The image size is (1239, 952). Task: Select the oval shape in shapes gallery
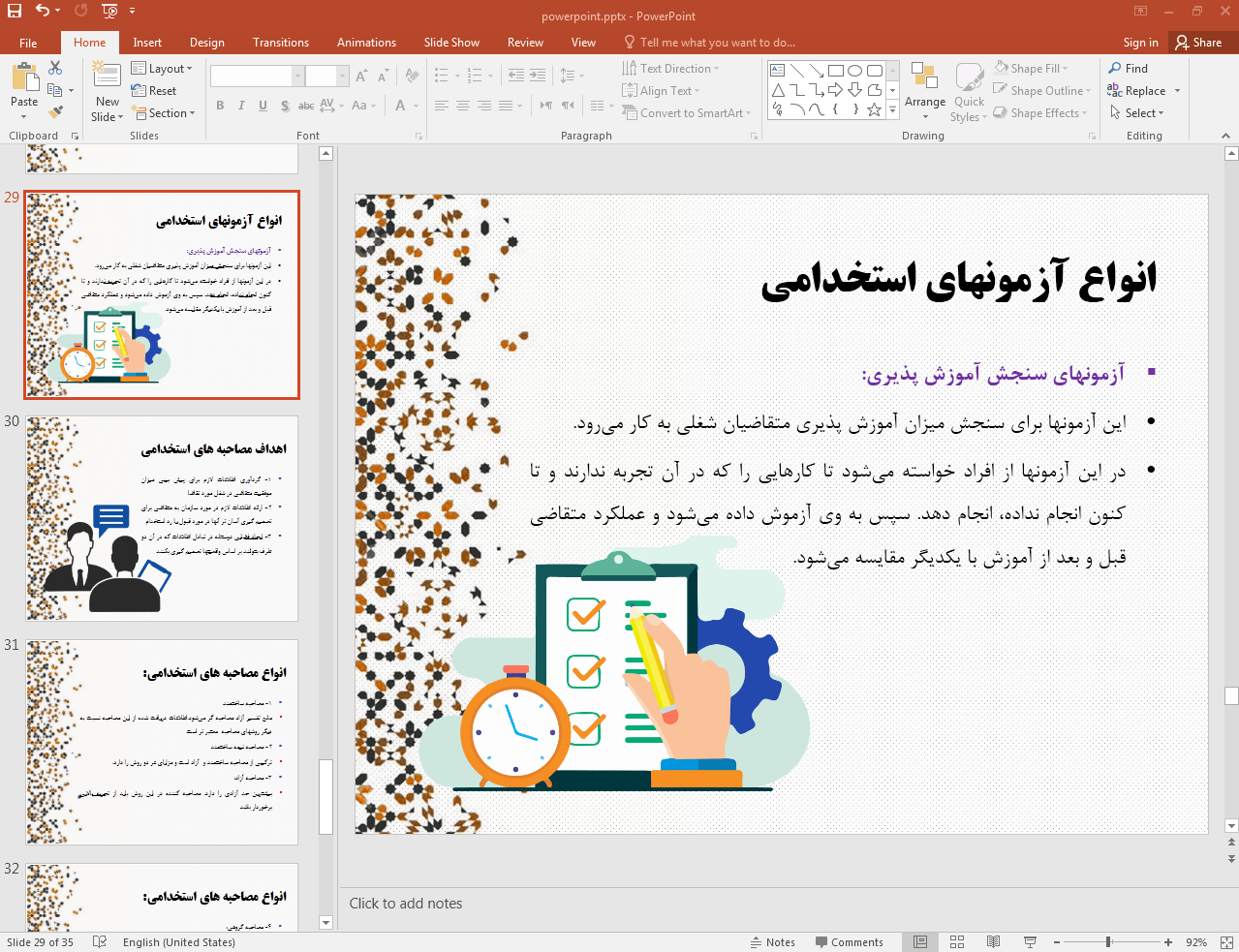coord(854,71)
